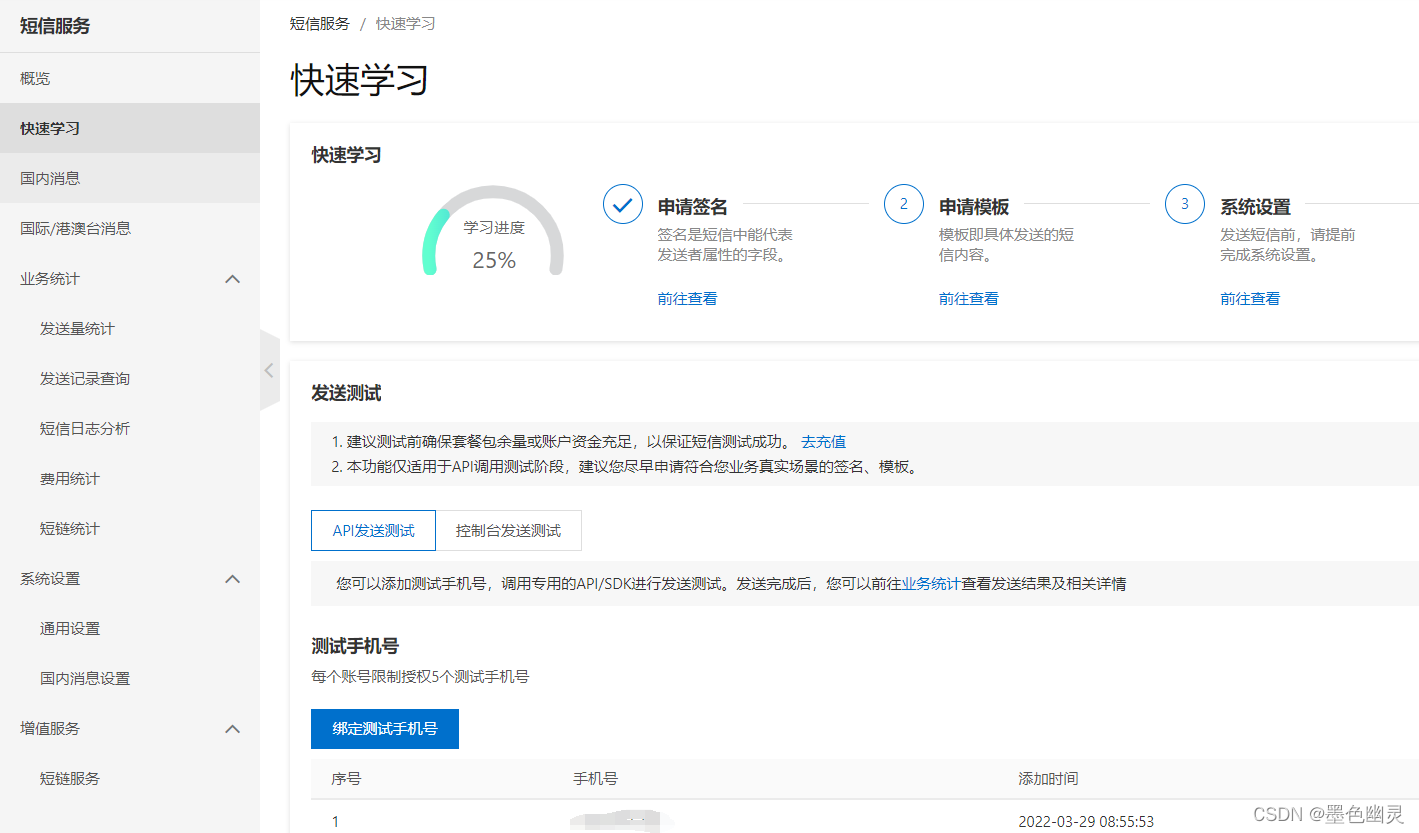Open 发送记录查询 submenu item

[130, 378]
